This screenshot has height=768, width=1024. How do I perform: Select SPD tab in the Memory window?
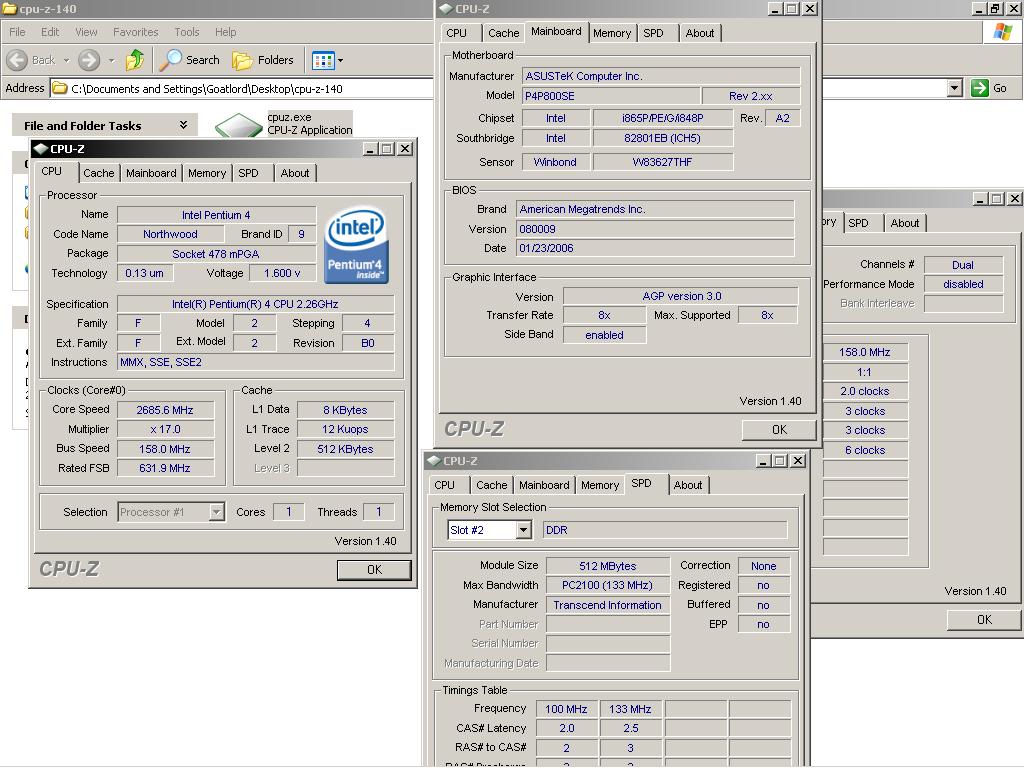858,223
